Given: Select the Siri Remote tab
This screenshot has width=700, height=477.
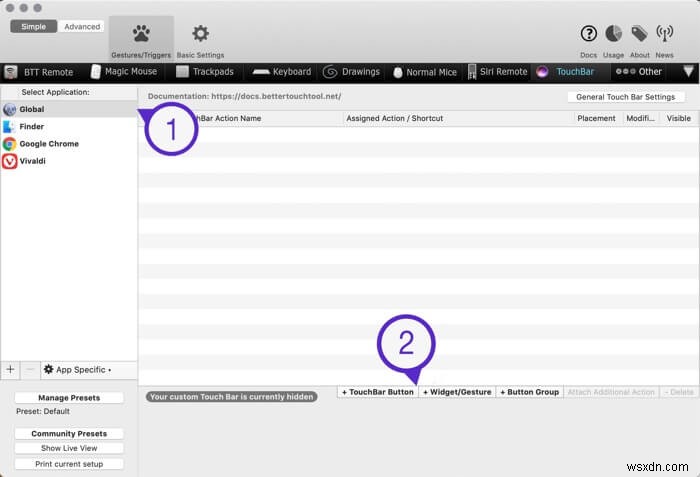Looking at the screenshot, I should coord(497,71).
